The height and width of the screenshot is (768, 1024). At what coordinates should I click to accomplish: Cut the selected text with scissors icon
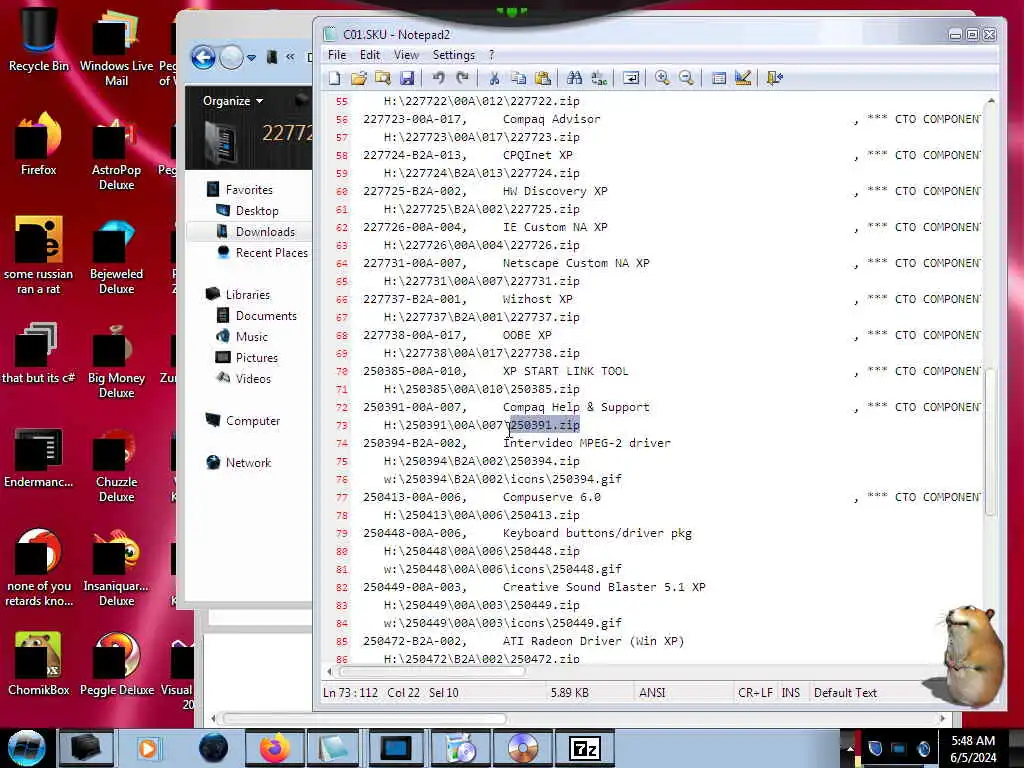[494, 78]
